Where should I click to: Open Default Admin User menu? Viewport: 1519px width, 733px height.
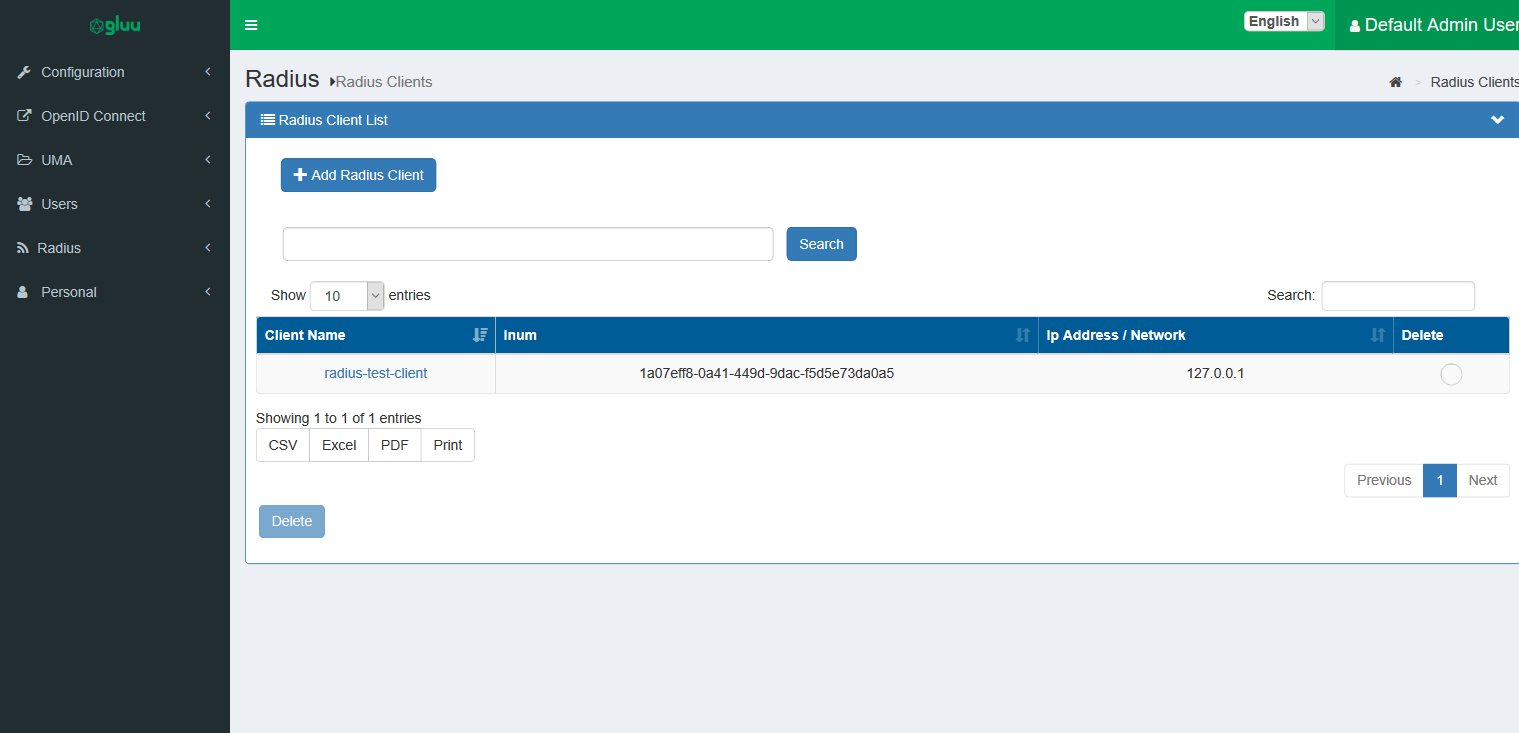[1432, 25]
